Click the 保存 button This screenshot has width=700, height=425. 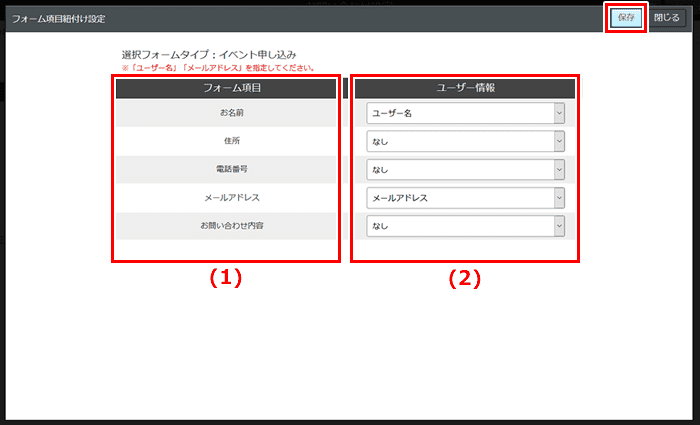tap(626, 18)
